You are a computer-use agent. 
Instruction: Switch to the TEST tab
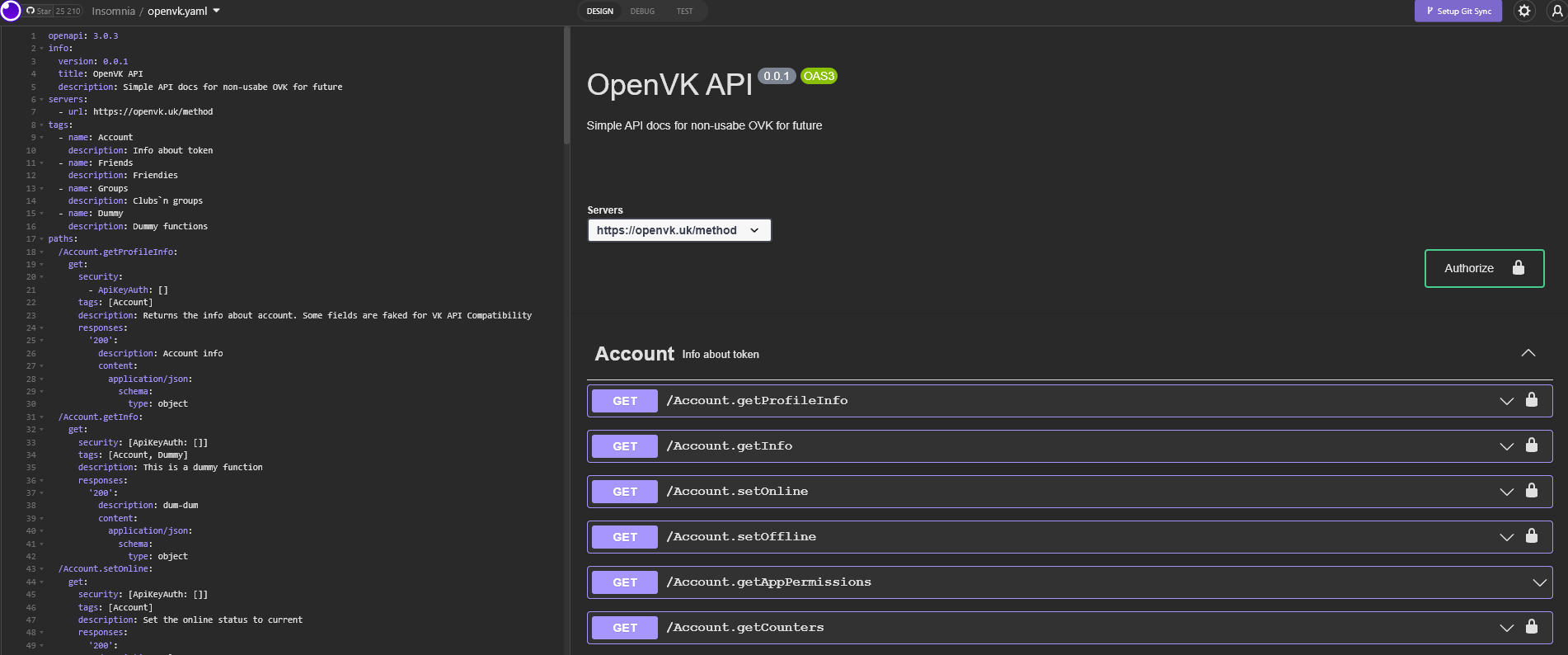click(x=684, y=12)
